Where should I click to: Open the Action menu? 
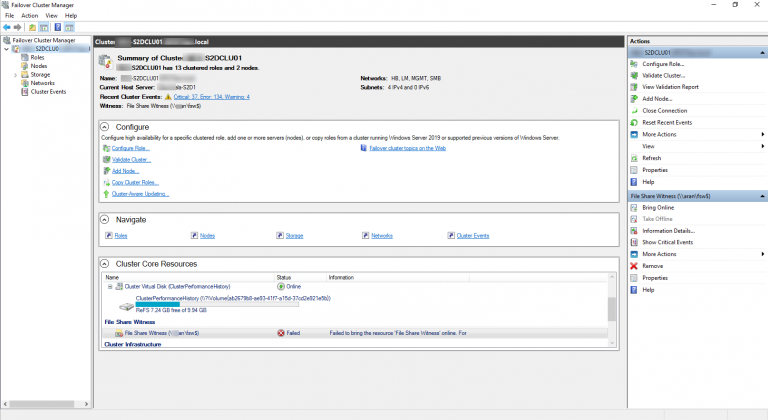click(29, 16)
